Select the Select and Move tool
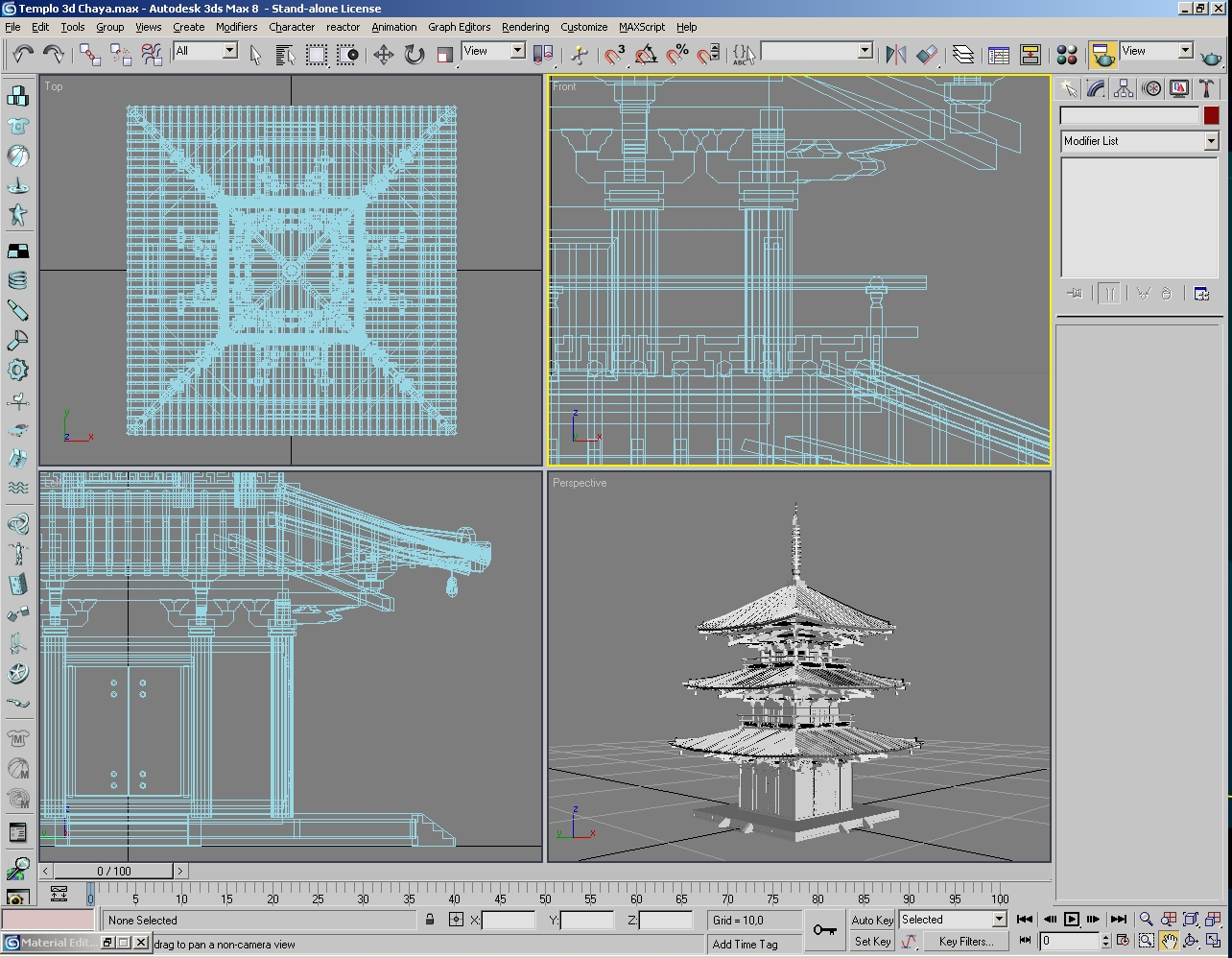Image resolution: width=1232 pixels, height=958 pixels. click(x=383, y=54)
